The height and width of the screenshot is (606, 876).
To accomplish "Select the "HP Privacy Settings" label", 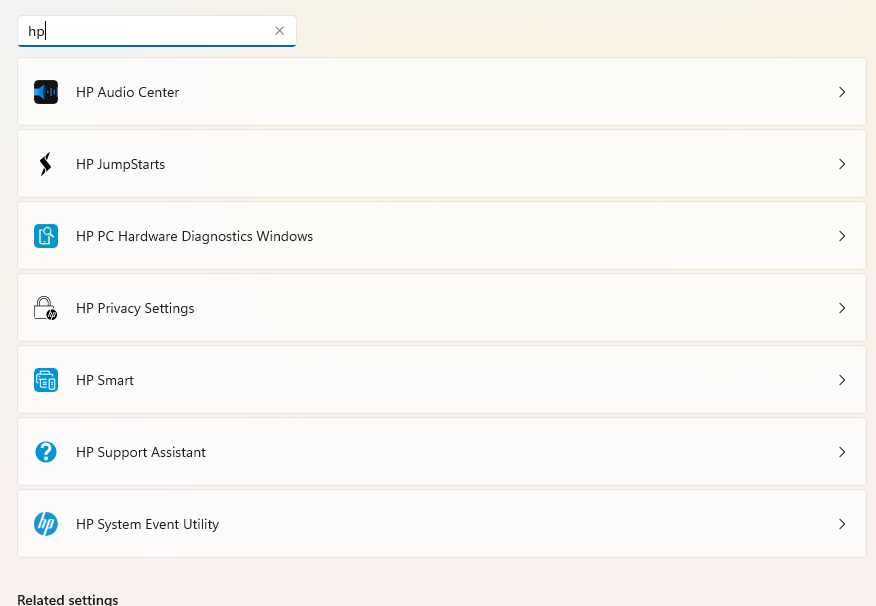I will 135,308.
